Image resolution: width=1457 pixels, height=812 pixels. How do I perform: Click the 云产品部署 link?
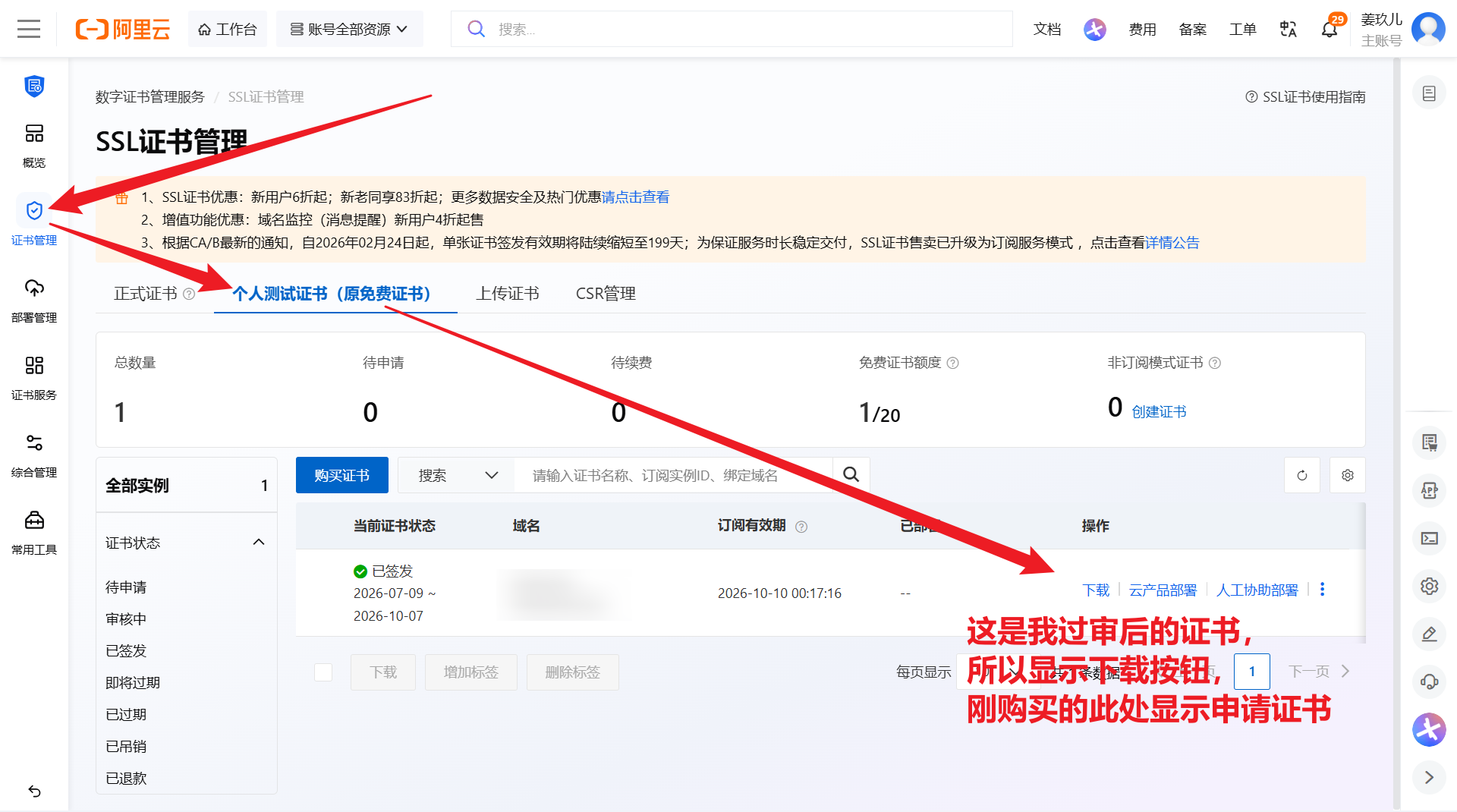tap(1163, 590)
